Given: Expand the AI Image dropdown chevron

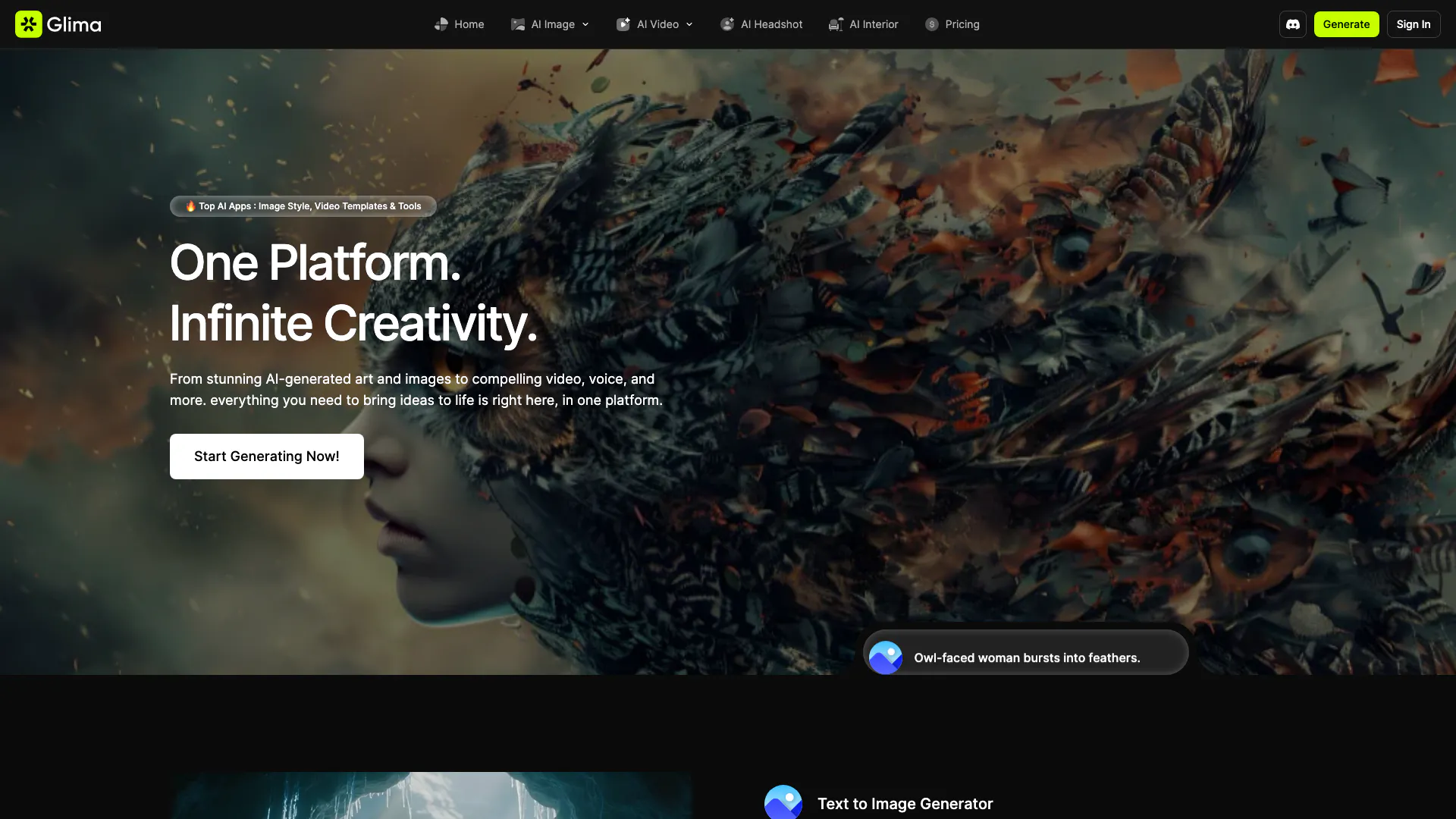Looking at the screenshot, I should [585, 24].
